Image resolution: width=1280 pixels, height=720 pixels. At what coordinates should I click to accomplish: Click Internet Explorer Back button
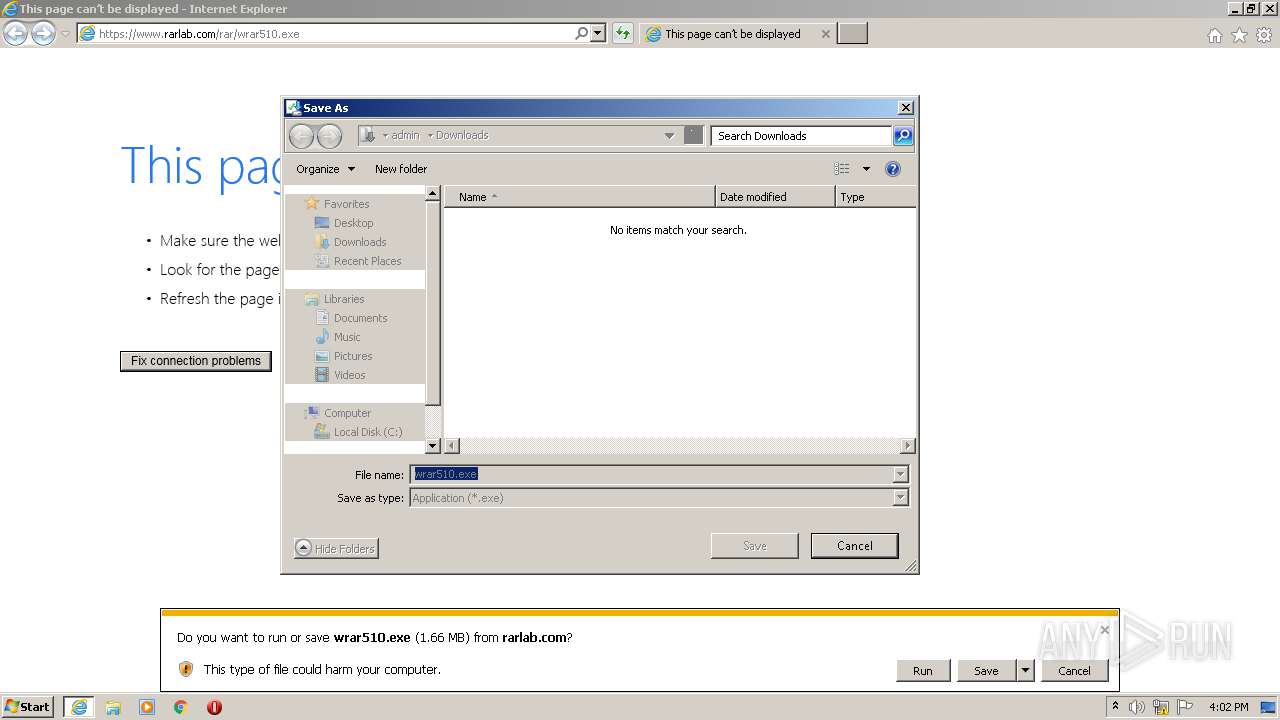click(x=15, y=33)
